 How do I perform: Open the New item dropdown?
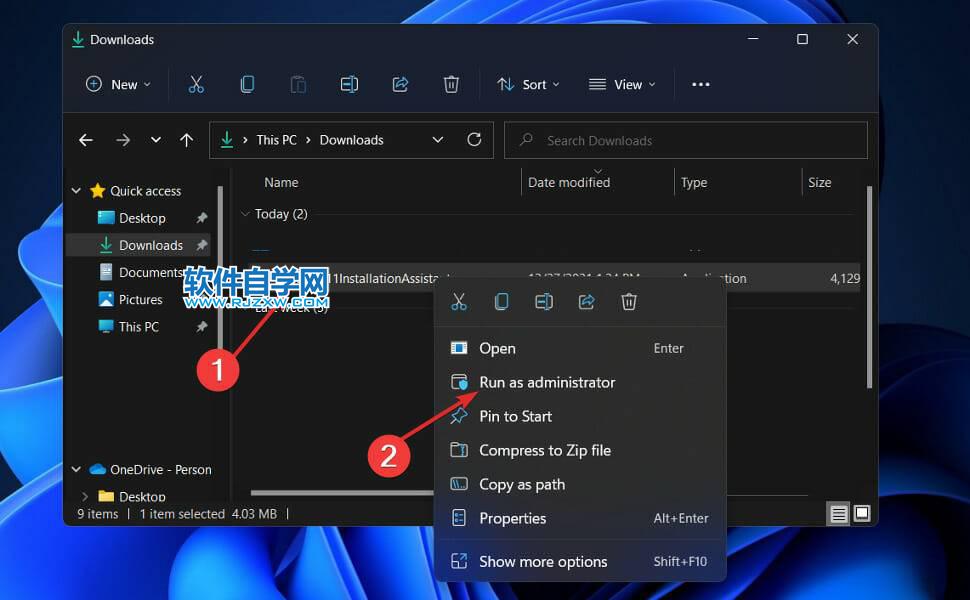click(118, 84)
